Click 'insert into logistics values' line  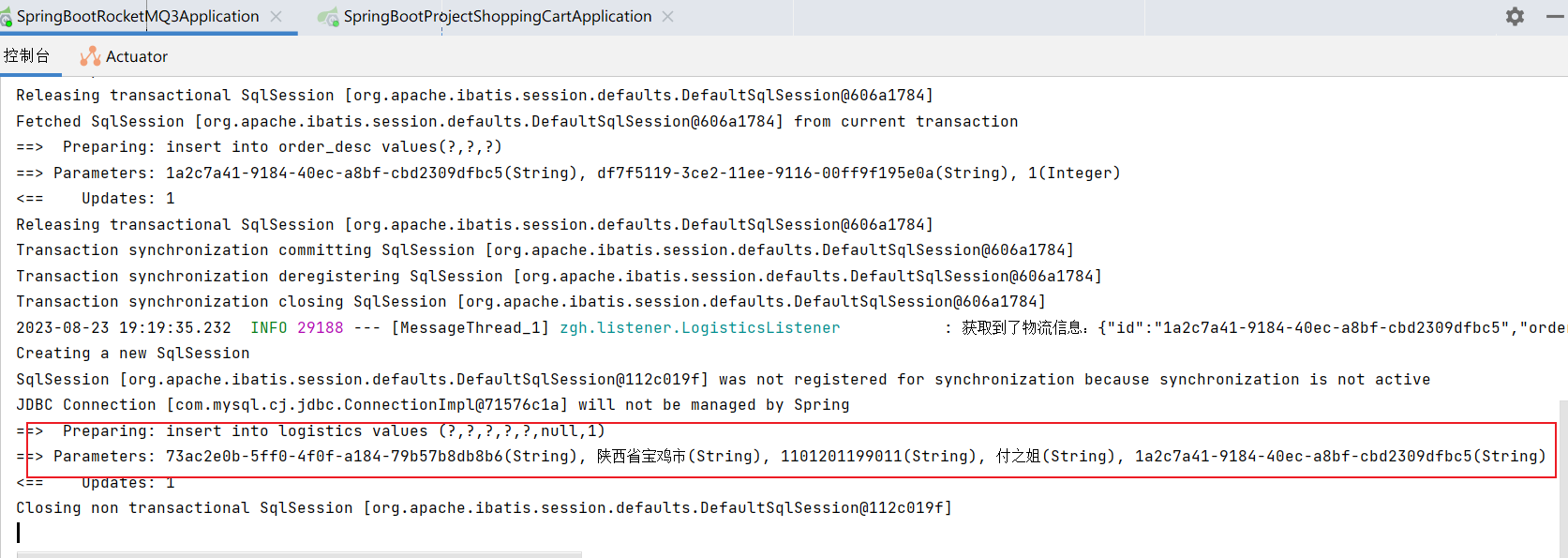(x=310, y=431)
